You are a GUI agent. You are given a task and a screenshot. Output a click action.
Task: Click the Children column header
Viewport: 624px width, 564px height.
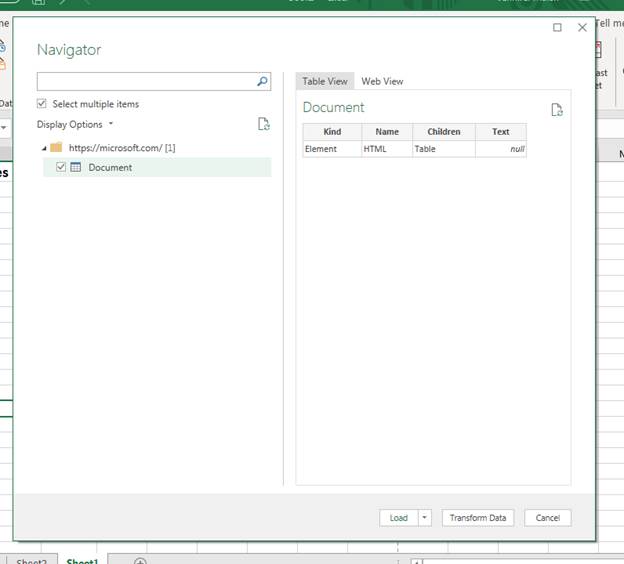pyautogui.click(x=444, y=132)
